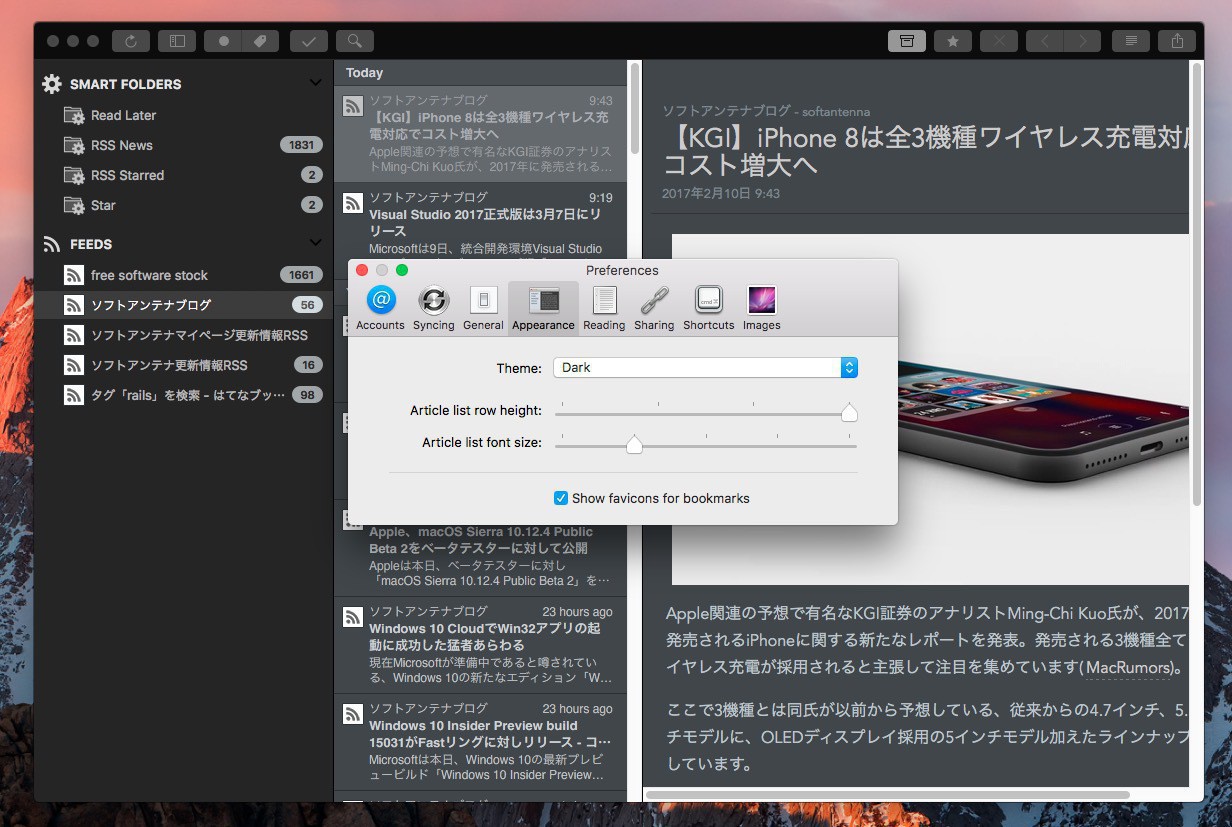Open the Theme dropdown set to Dark
1232x827 pixels.
pyautogui.click(x=705, y=368)
